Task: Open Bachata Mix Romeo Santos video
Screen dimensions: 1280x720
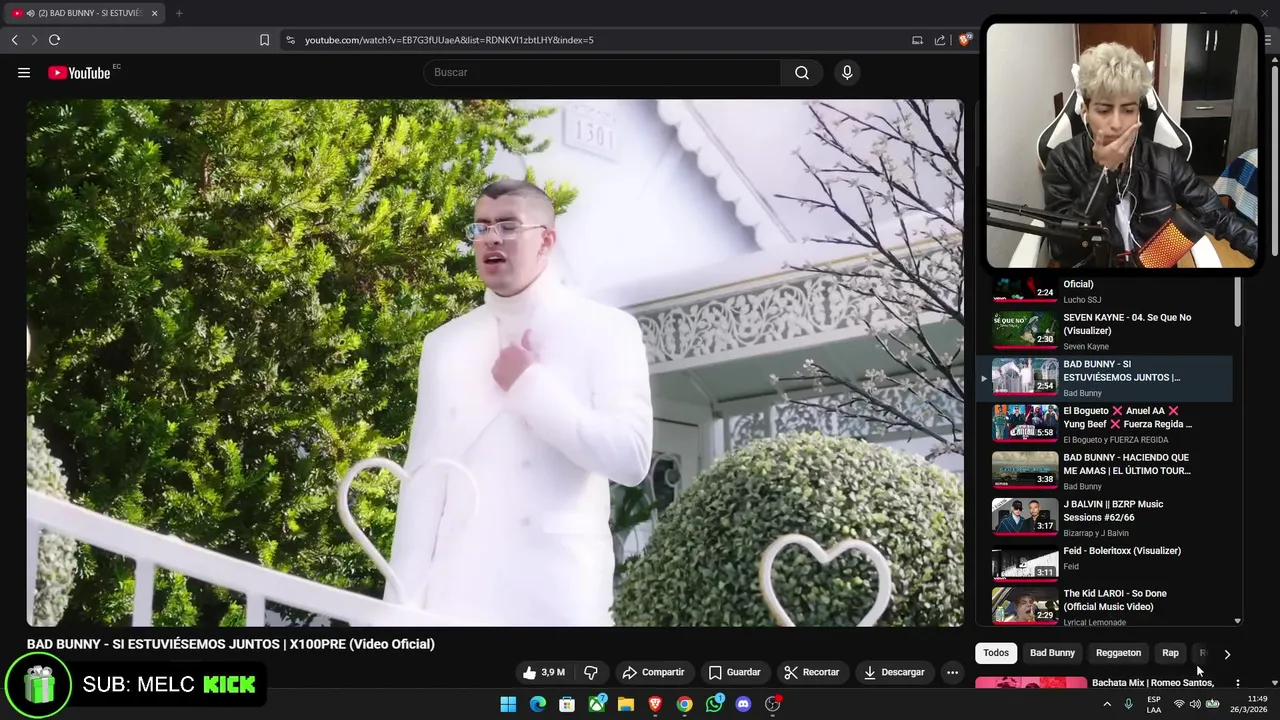Action: click(x=1153, y=683)
